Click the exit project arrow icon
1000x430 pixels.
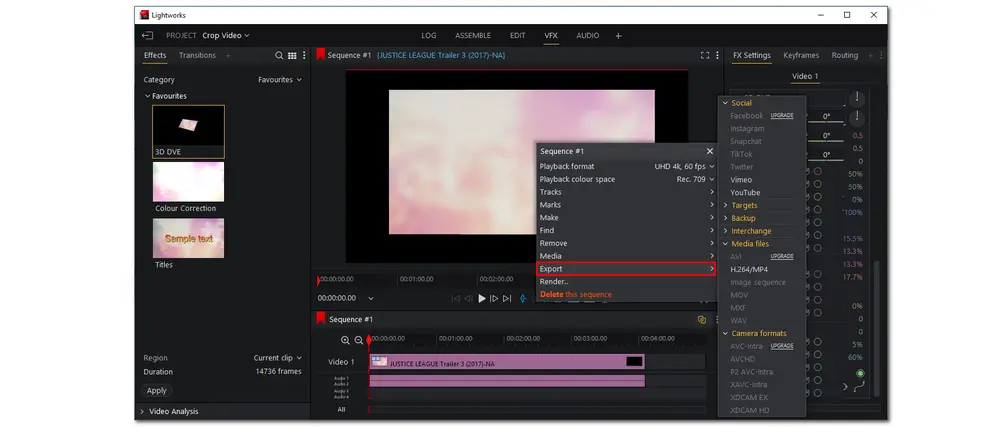tap(148, 36)
